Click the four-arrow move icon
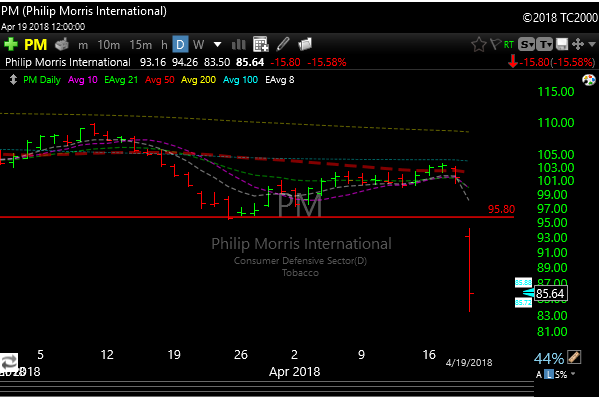The width and height of the screenshot is (599, 397). [x=578, y=44]
